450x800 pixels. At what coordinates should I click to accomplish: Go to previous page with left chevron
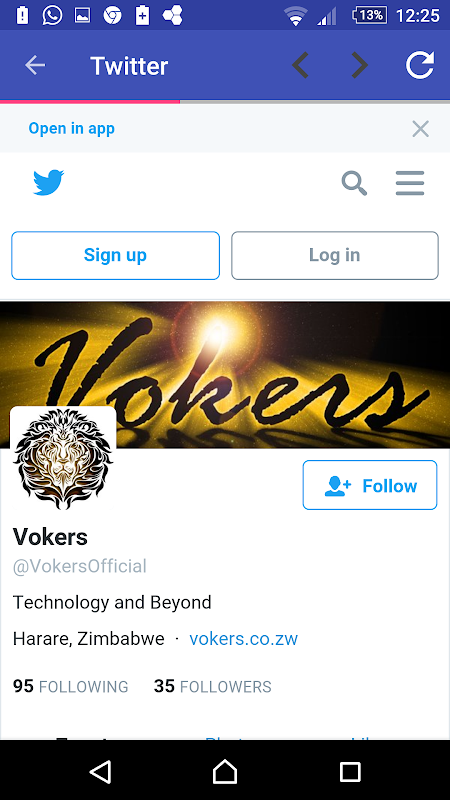click(x=301, y=65)
